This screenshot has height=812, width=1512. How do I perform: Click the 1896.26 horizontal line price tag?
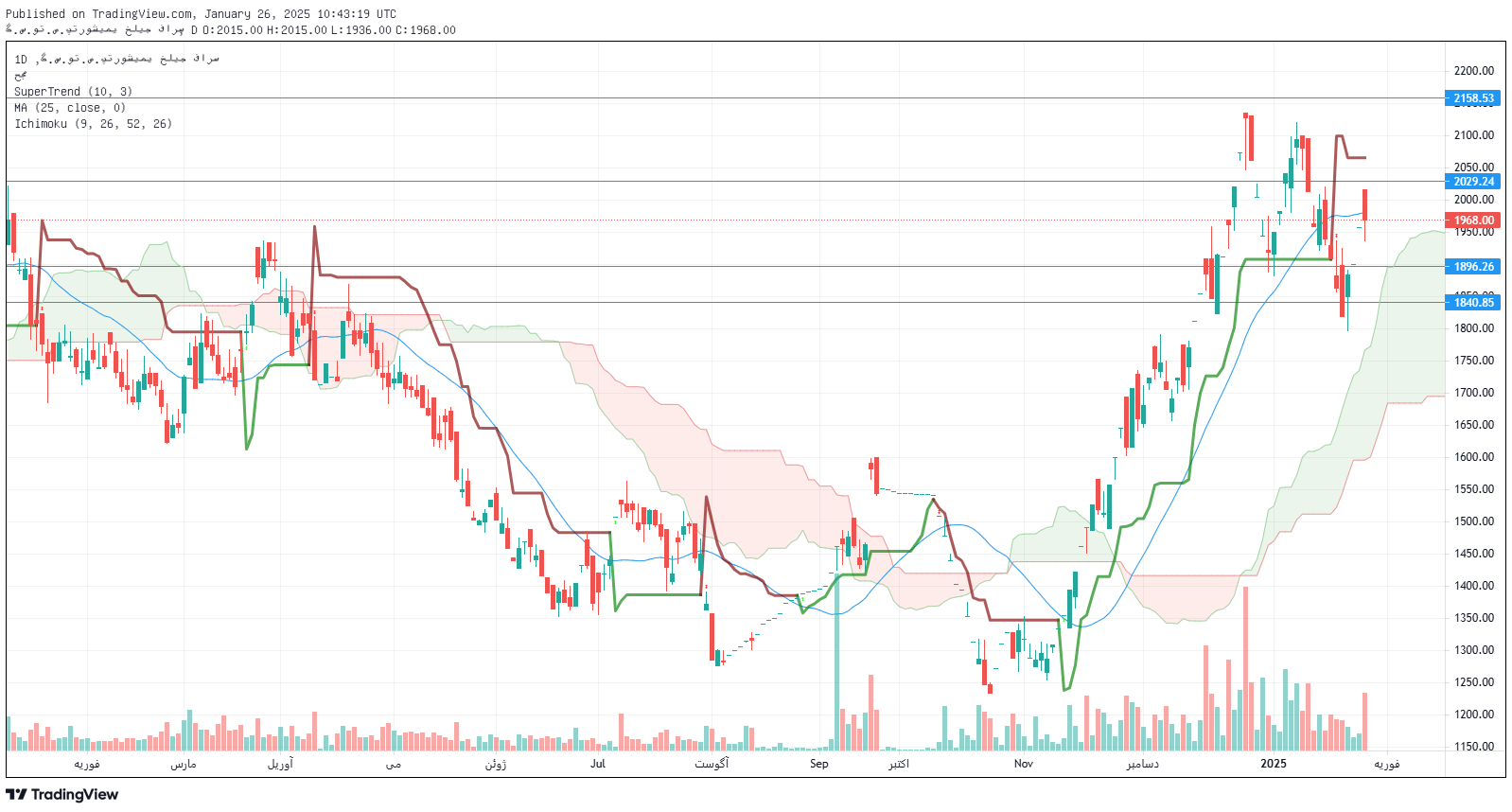click(x=1473, y=267)
